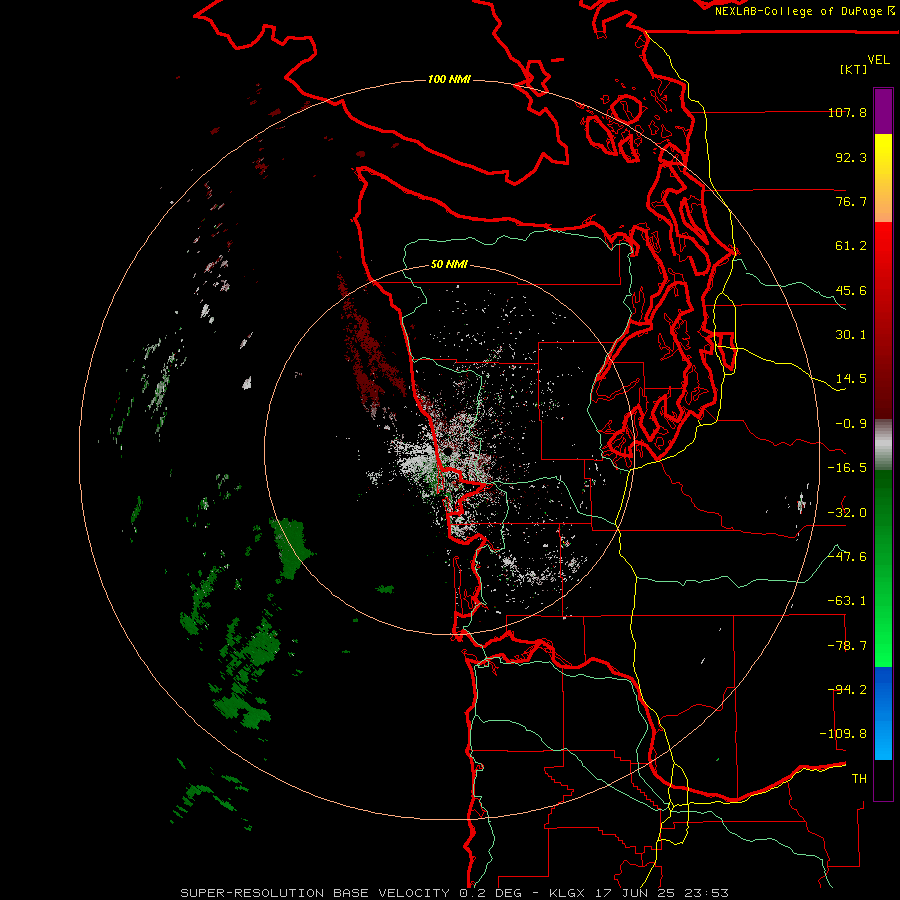Select the -32.0 legend value
900x900 pixels.
coord(847,513)
